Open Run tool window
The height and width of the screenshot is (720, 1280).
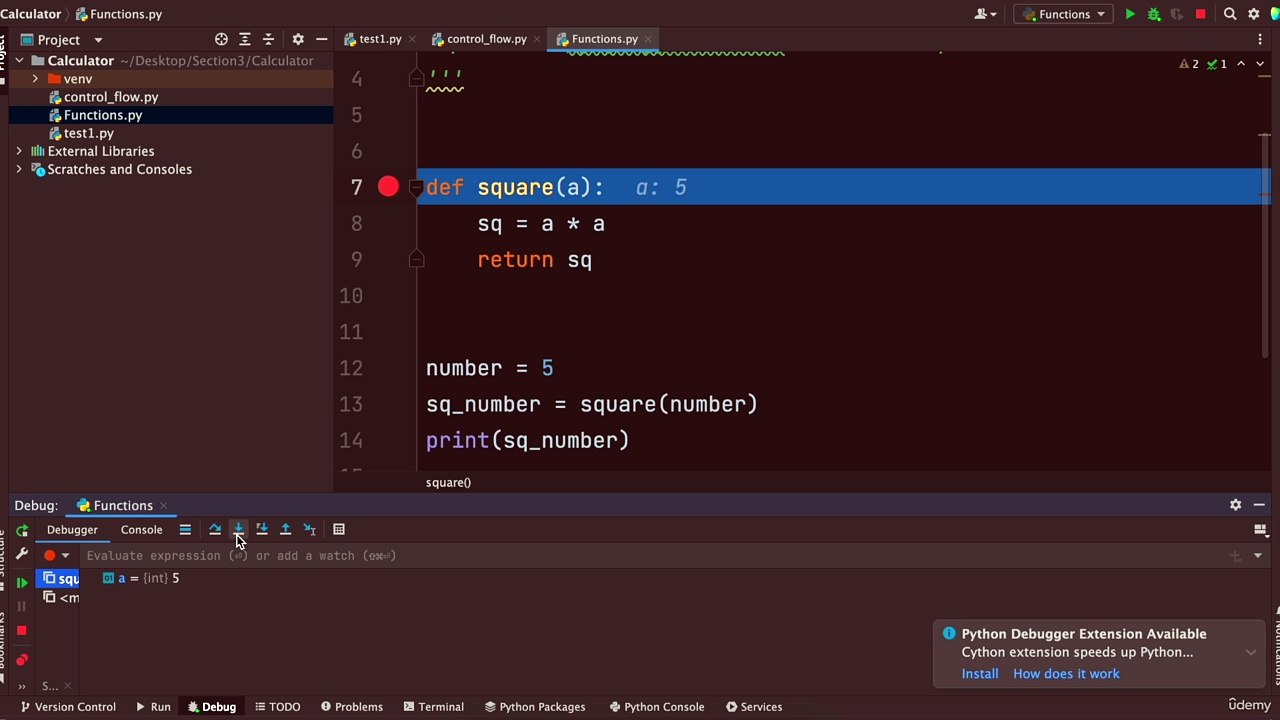153,707
